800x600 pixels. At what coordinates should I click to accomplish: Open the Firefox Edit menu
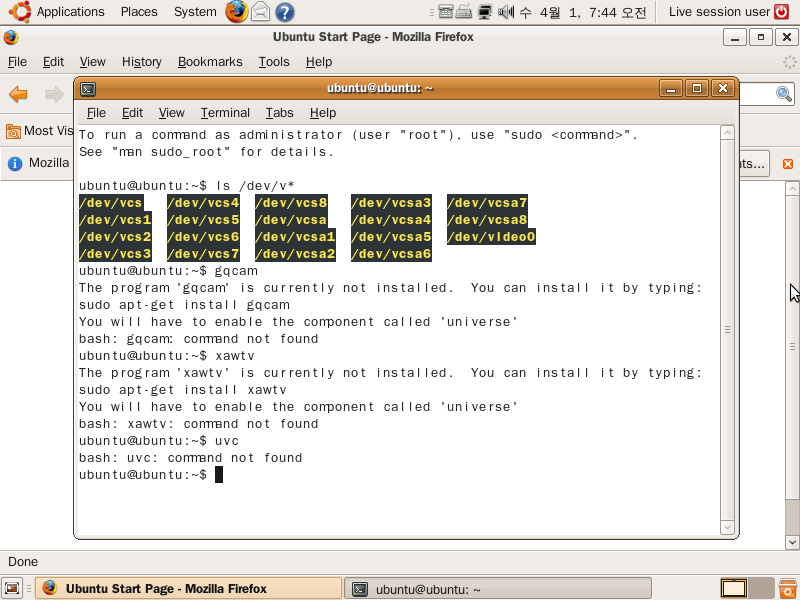click(53, 62)
